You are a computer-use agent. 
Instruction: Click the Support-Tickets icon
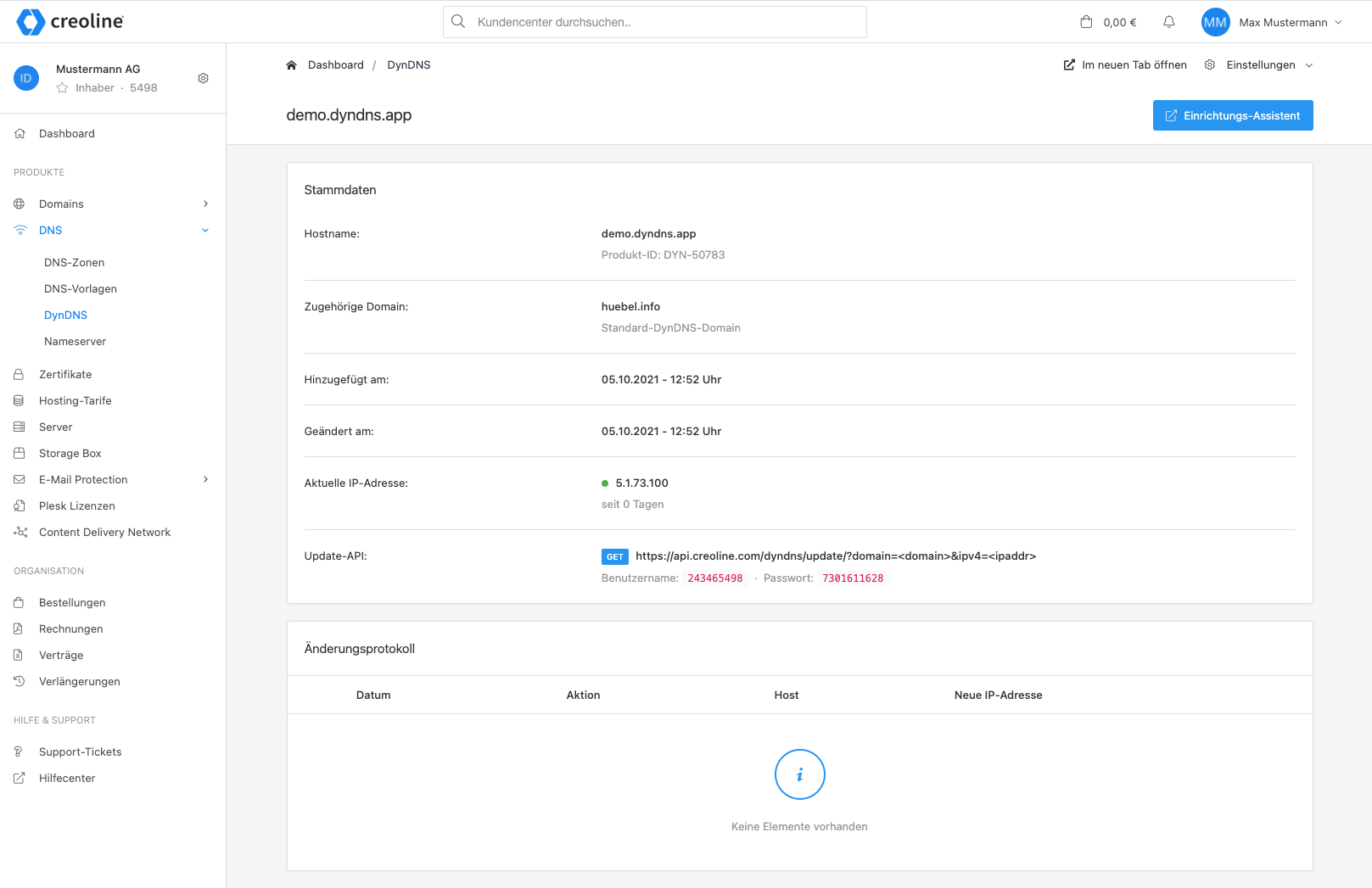tap(19, 751)
